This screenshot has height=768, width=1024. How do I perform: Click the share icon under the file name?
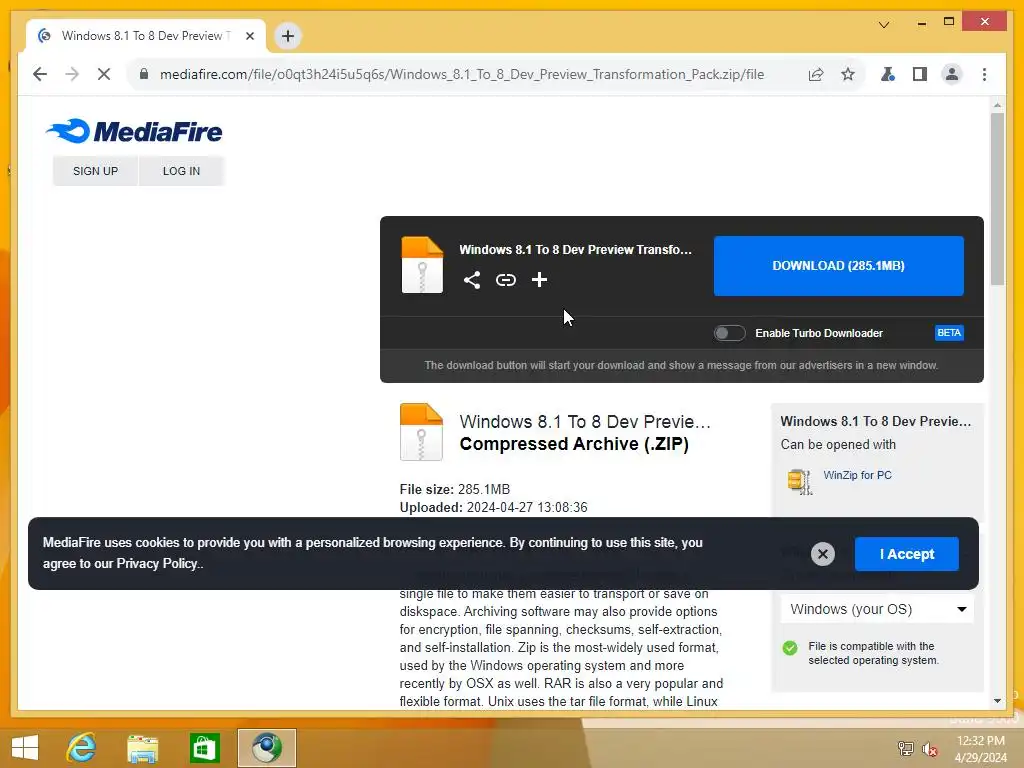[472, 280]
